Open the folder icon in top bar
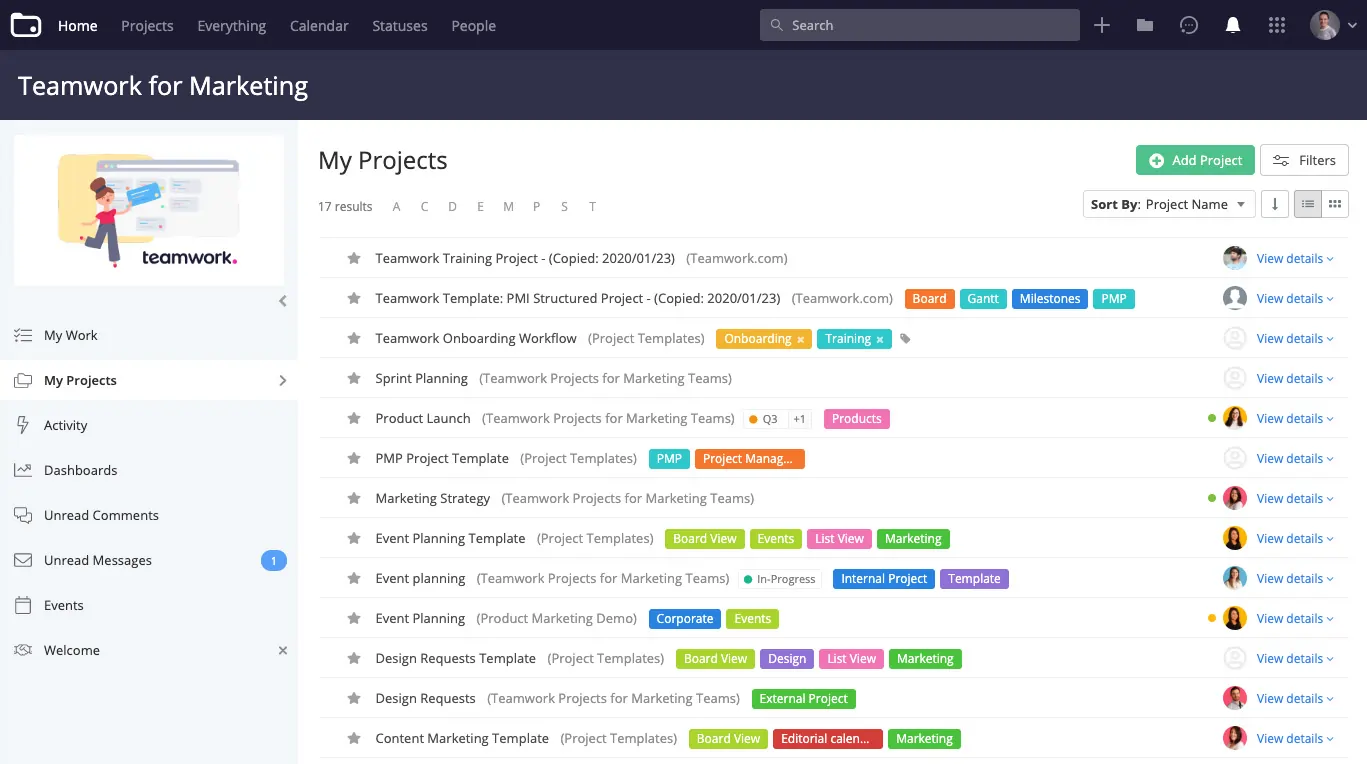This screenshot has height=764, width=1367. [x=1145, y=25]
